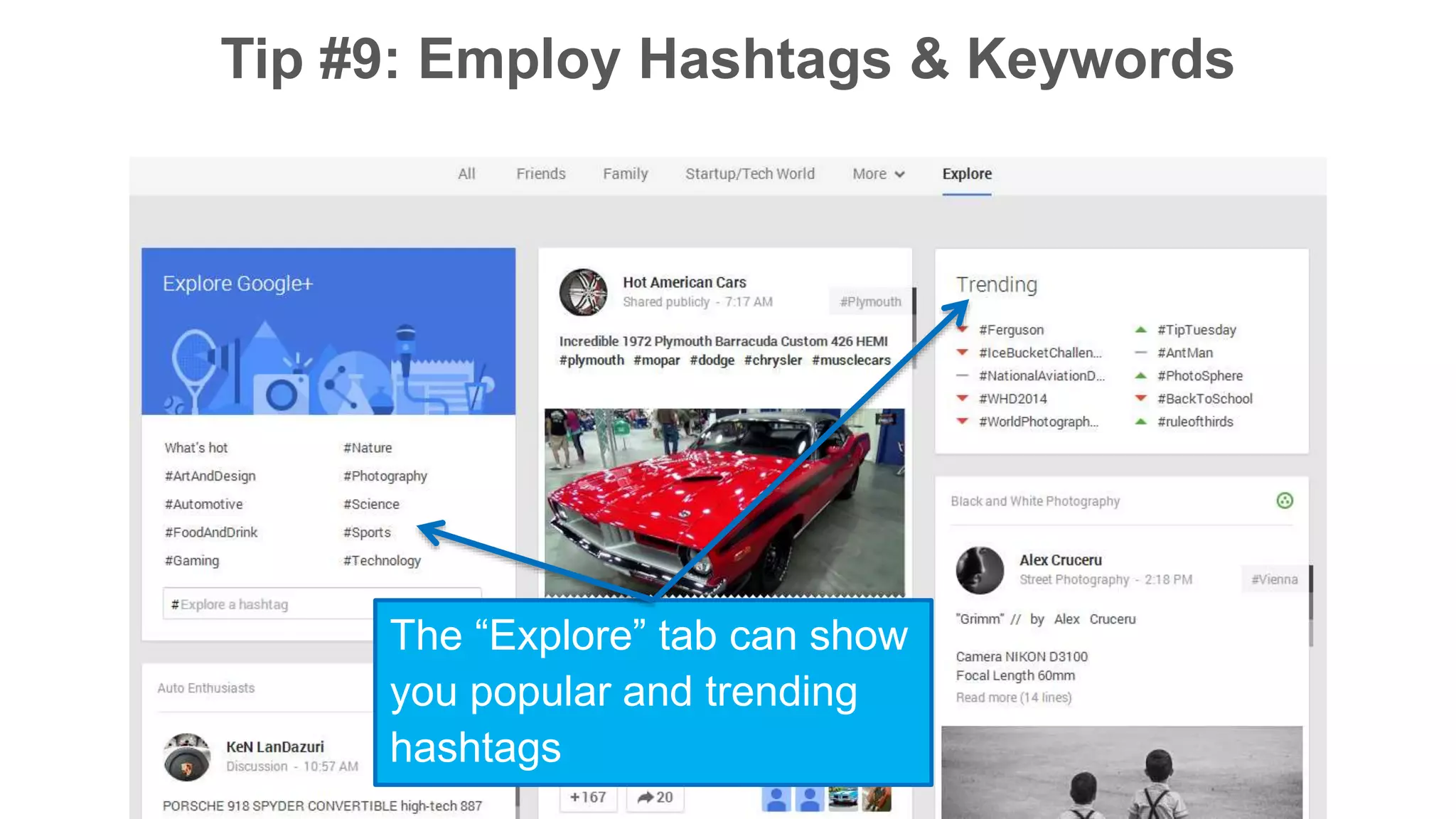Open #Nature hashtag

tap(368, 448)
